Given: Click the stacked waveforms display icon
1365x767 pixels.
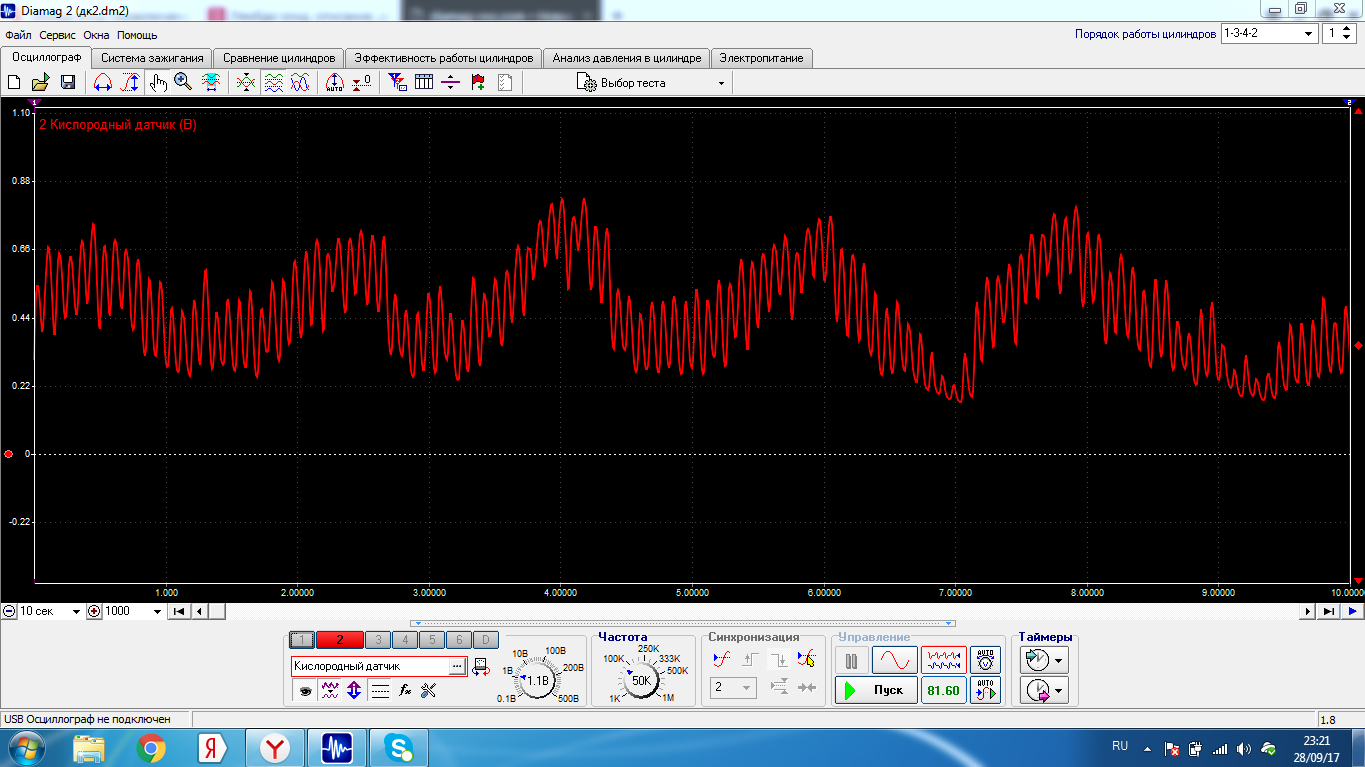Looking at the screenshot, I should pyautogui.click(x=273, y=83).
